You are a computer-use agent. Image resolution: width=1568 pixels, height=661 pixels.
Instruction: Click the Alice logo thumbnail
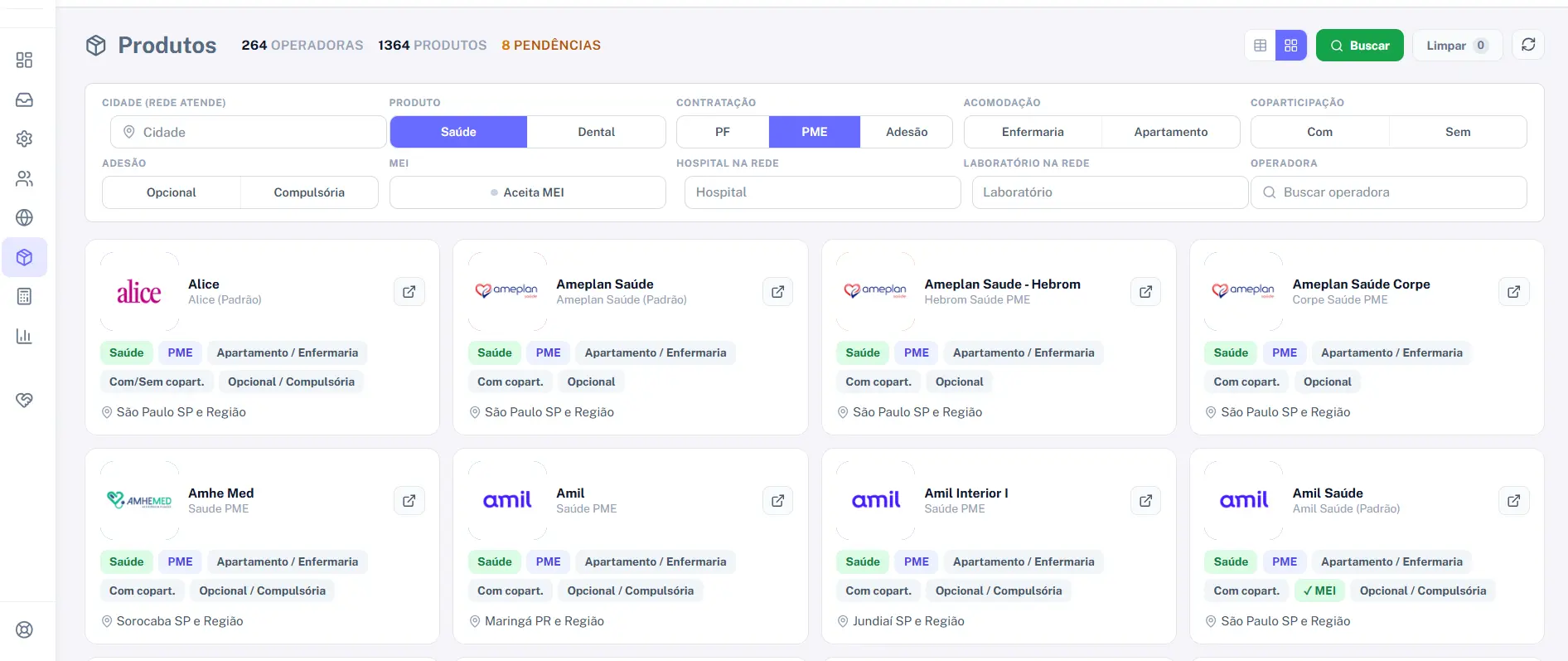[x=139, y=292]
